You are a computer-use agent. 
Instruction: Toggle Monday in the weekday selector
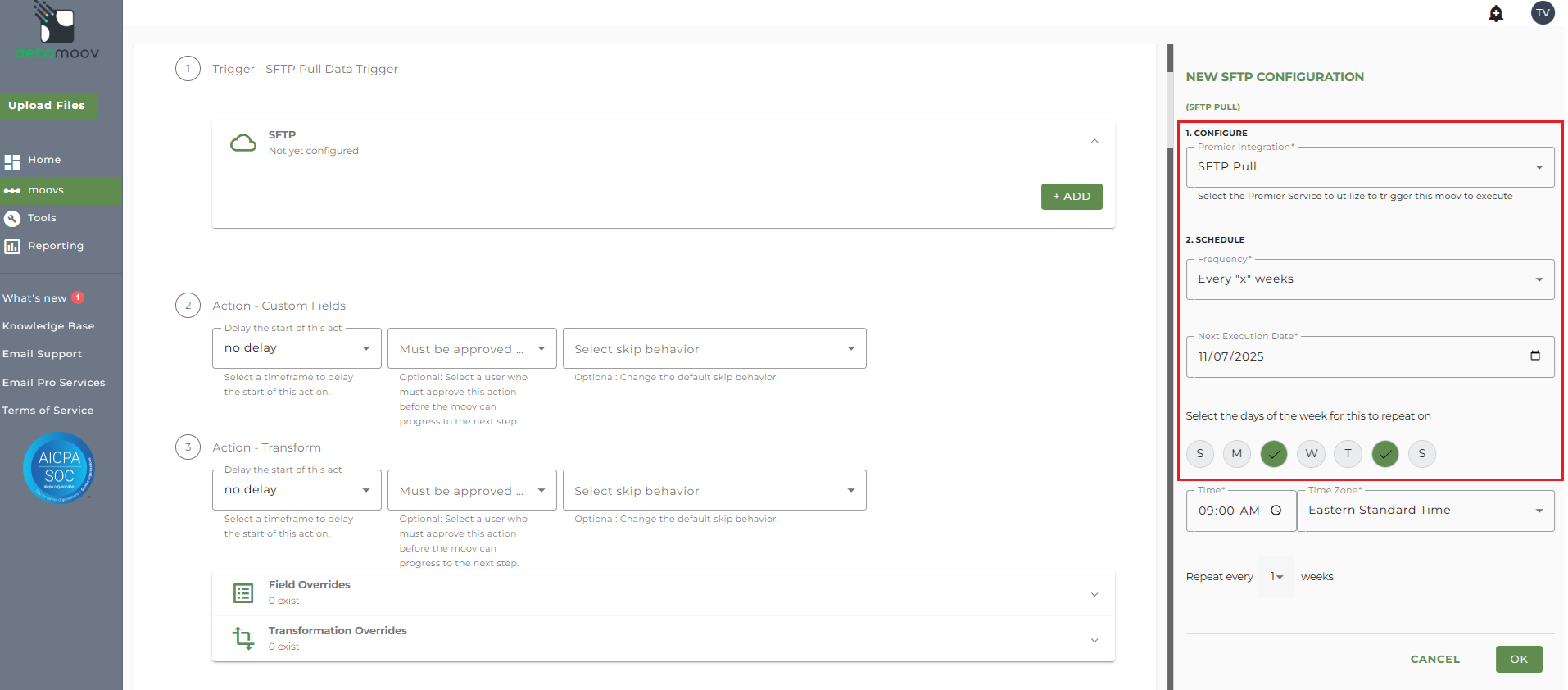pyautogui.click(x=1236, y=453)
